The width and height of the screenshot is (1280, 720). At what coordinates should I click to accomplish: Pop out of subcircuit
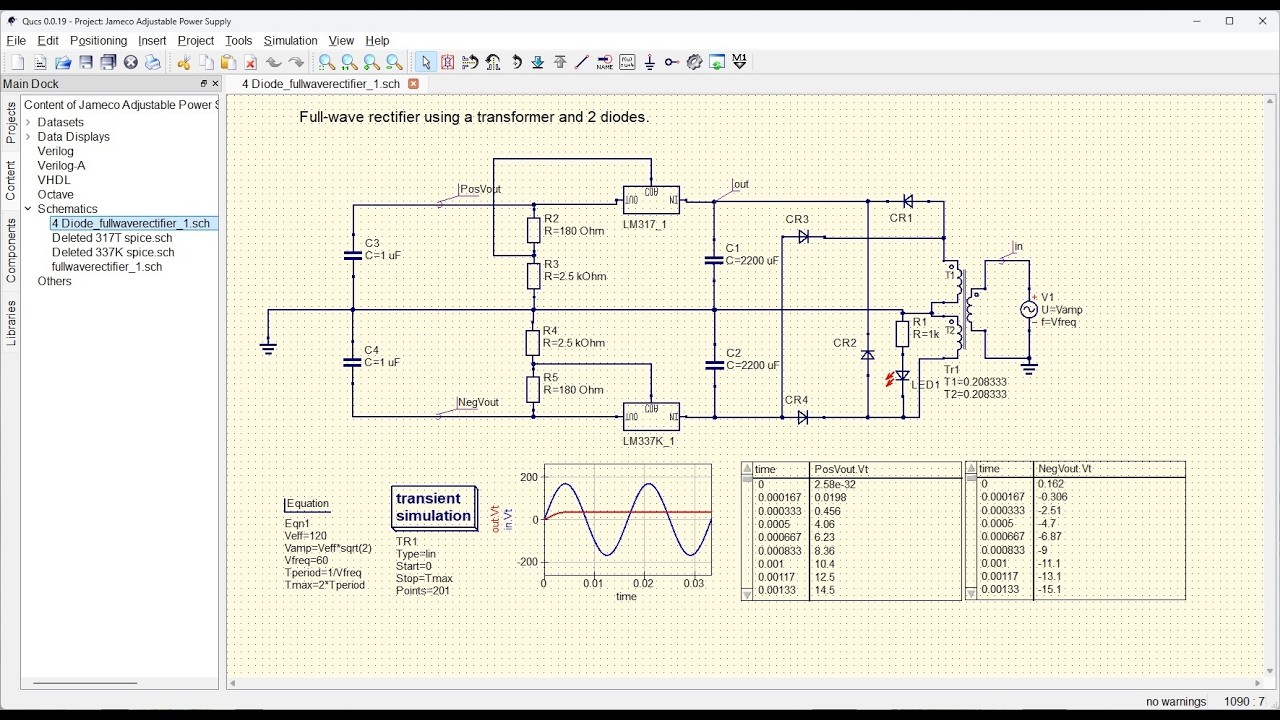click(x=560, y=62)
